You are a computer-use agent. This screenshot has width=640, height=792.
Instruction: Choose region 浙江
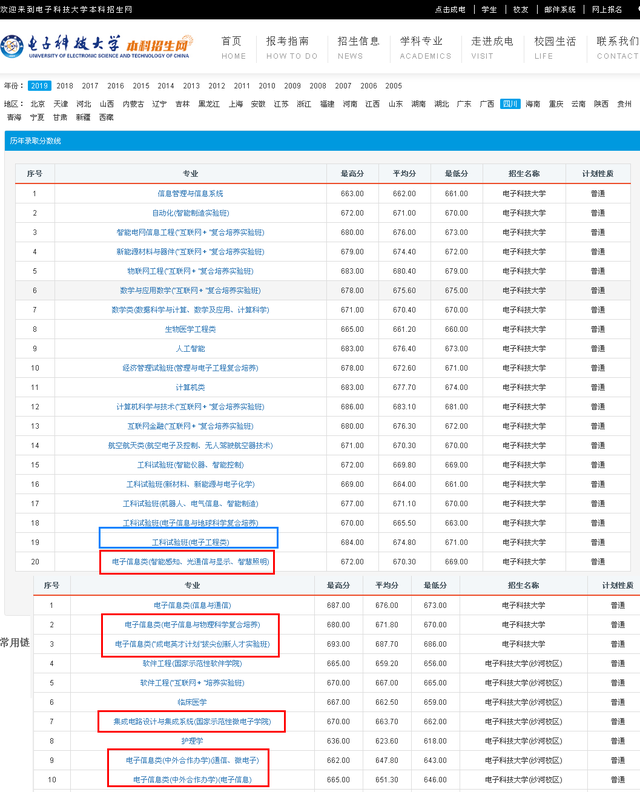[304, 104]
